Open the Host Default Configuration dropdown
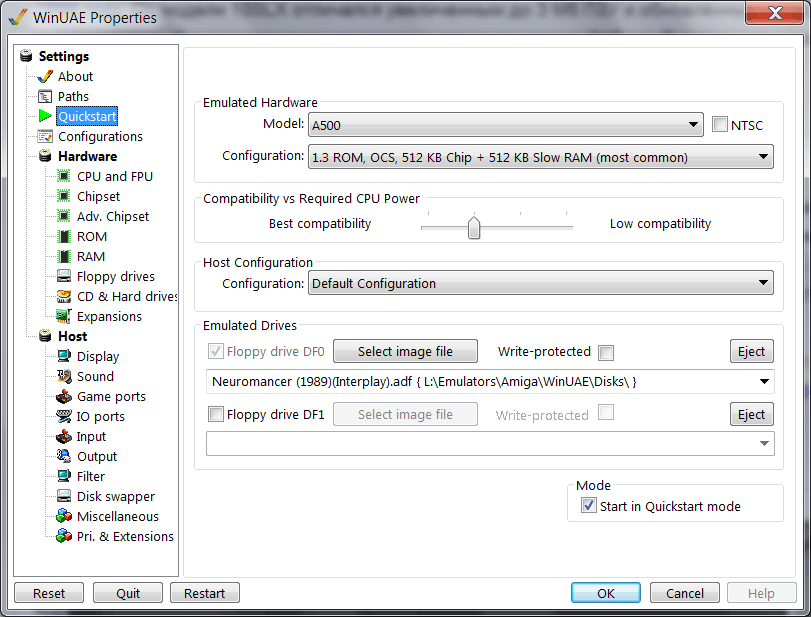The width and height of the screenshot is (811, 617). [x=540, y=283]
